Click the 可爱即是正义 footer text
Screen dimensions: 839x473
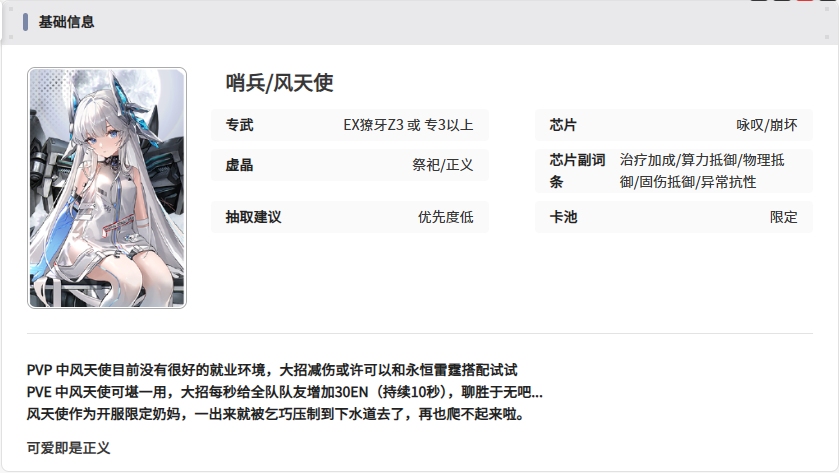[x=68, y=447]
